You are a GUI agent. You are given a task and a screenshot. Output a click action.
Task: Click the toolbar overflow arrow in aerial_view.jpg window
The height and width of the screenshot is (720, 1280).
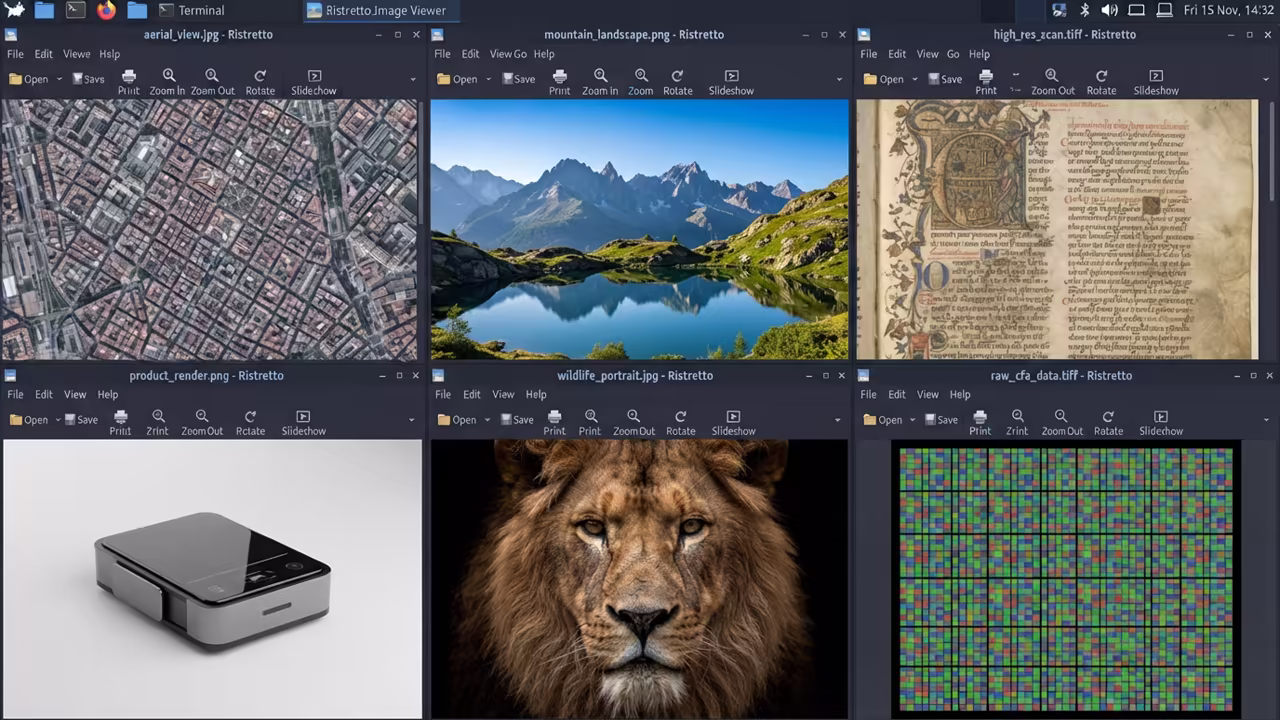click(413, 79)
